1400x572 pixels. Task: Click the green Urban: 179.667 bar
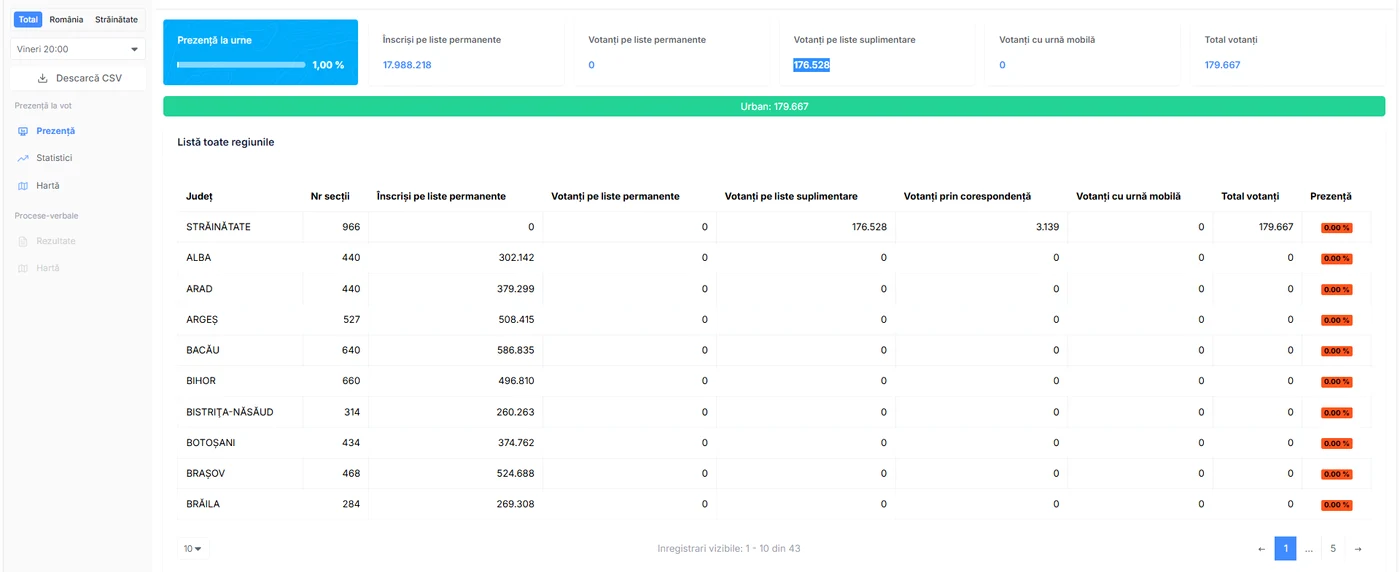coord(774,106)
